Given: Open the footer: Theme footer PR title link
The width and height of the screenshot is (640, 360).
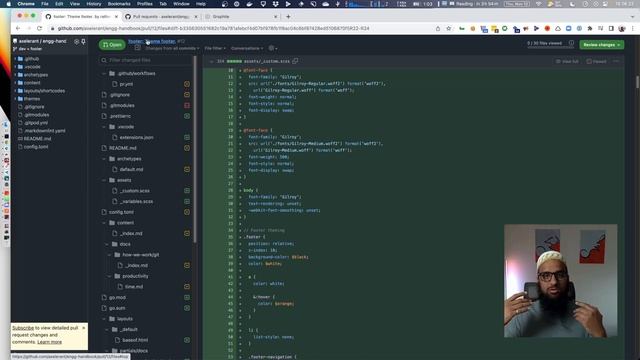Looking at the screenshot, I should [151, 41].
